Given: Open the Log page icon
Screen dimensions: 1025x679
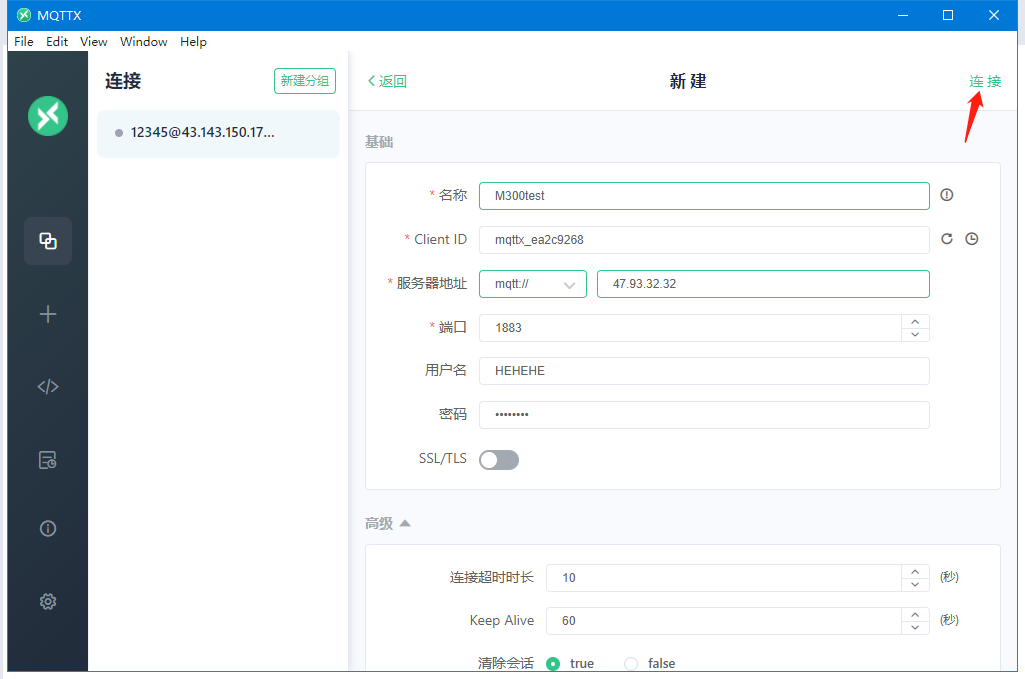Looking at the screenshot, I should [x=48, y=460].
